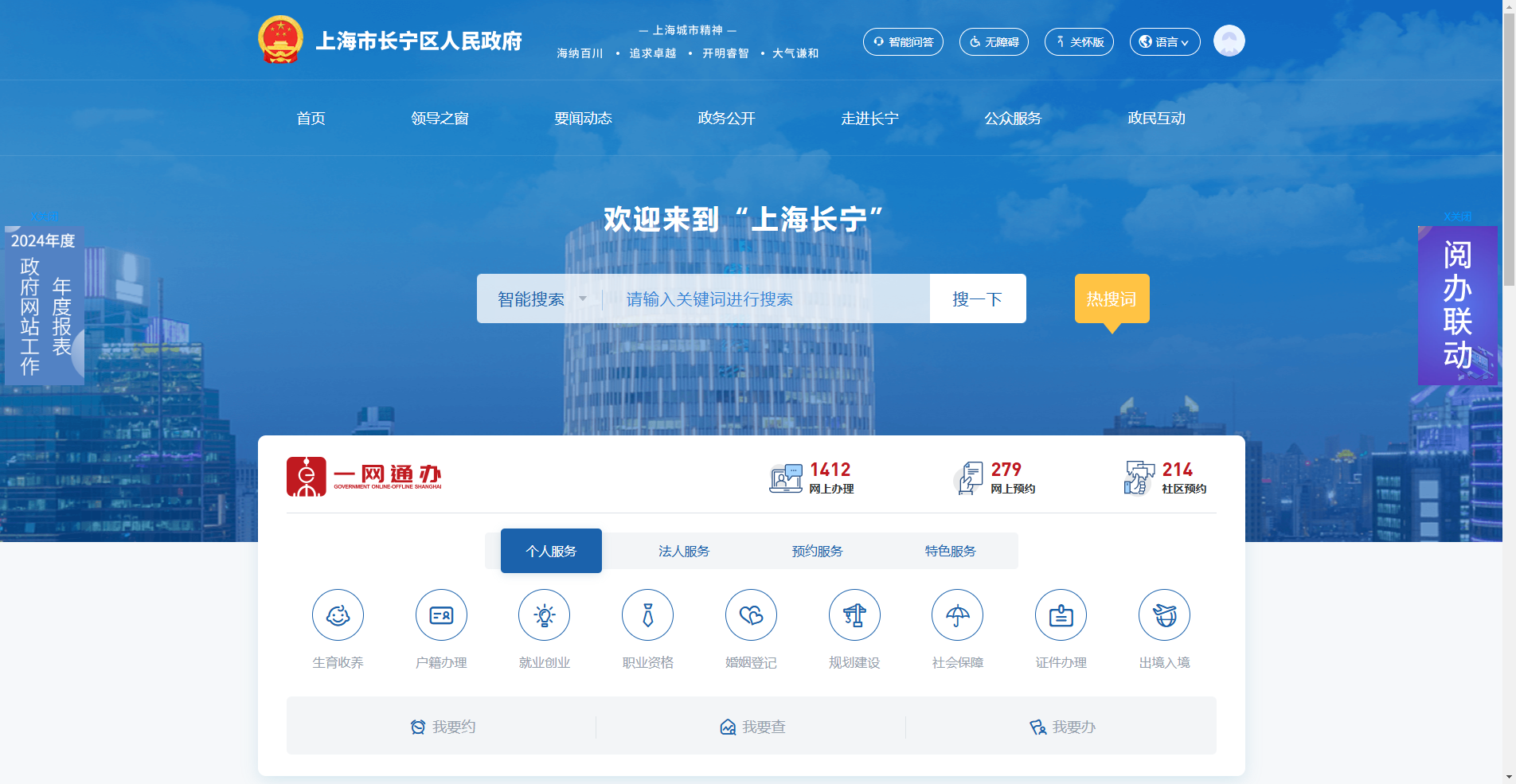The height and width of the screenshot is (784, 1516).
Task: Switch to the 法人服务 tab
Action: 683,550
